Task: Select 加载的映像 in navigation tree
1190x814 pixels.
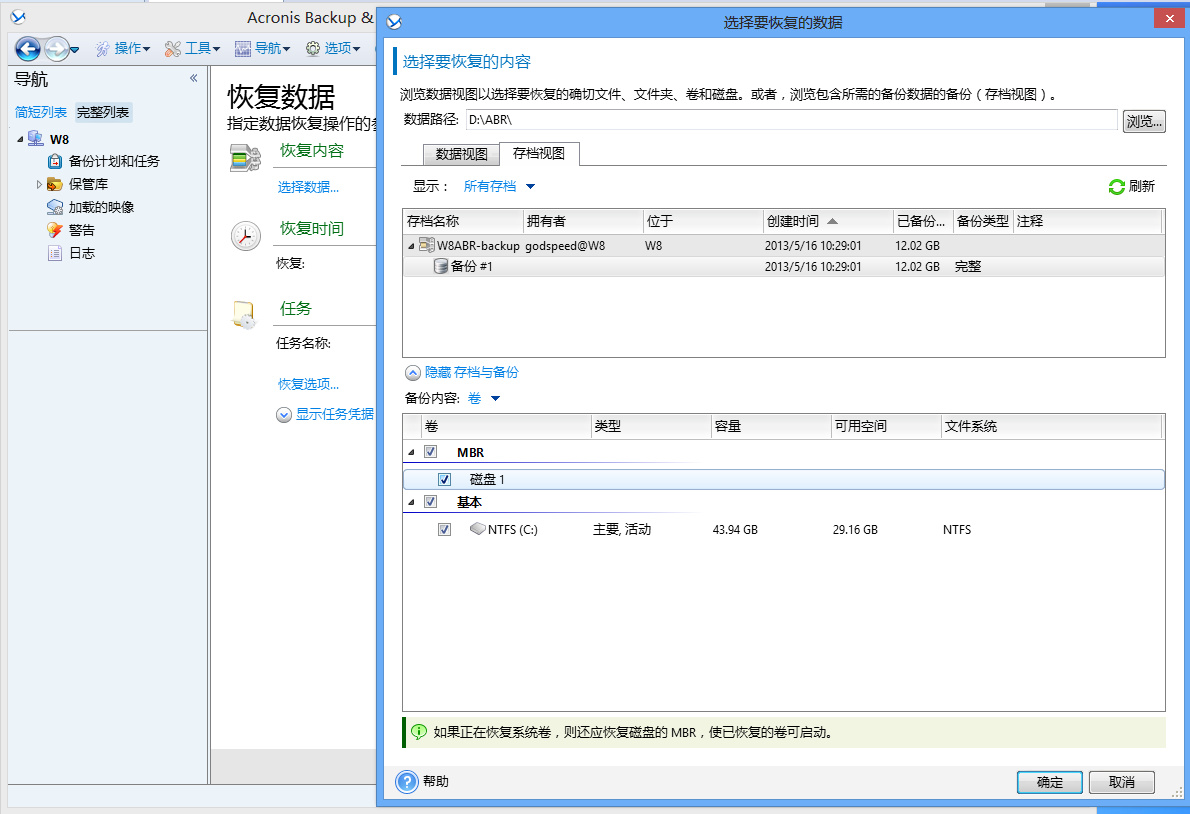Action: pos(101,207)
